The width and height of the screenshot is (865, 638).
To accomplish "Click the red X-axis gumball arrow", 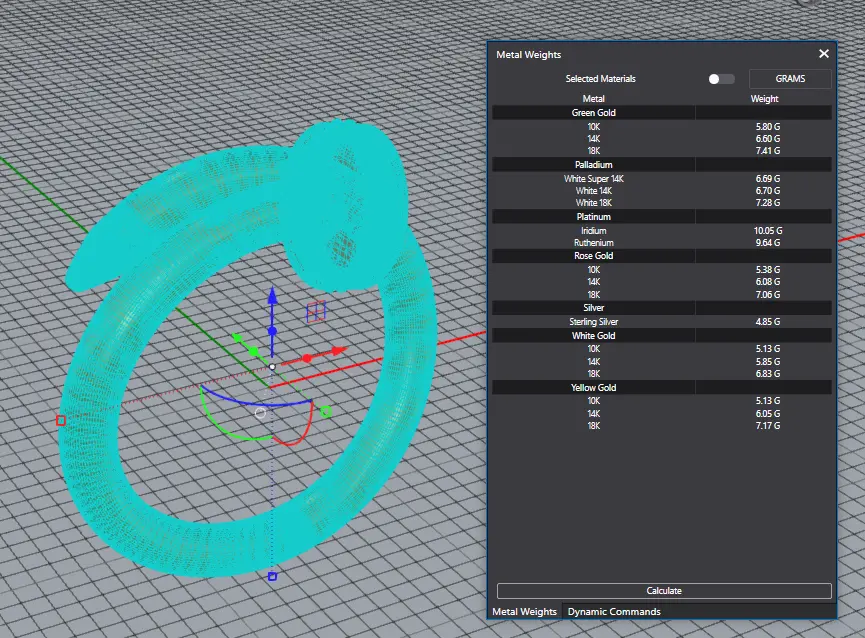I will pos(338,351).
